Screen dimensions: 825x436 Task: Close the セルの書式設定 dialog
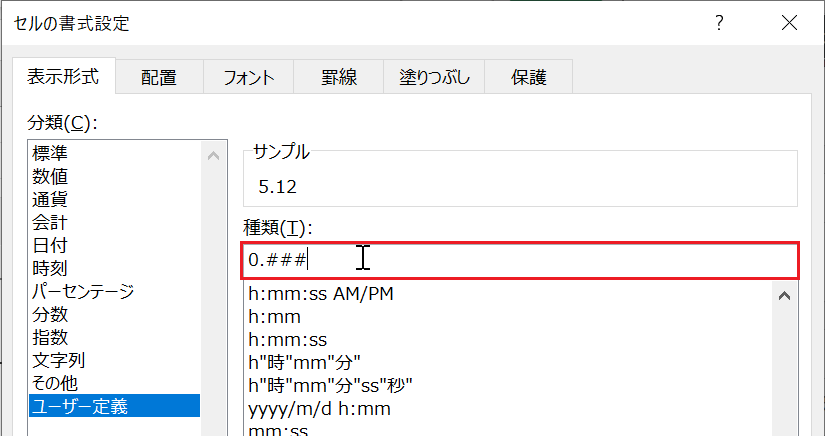[789, 22]
